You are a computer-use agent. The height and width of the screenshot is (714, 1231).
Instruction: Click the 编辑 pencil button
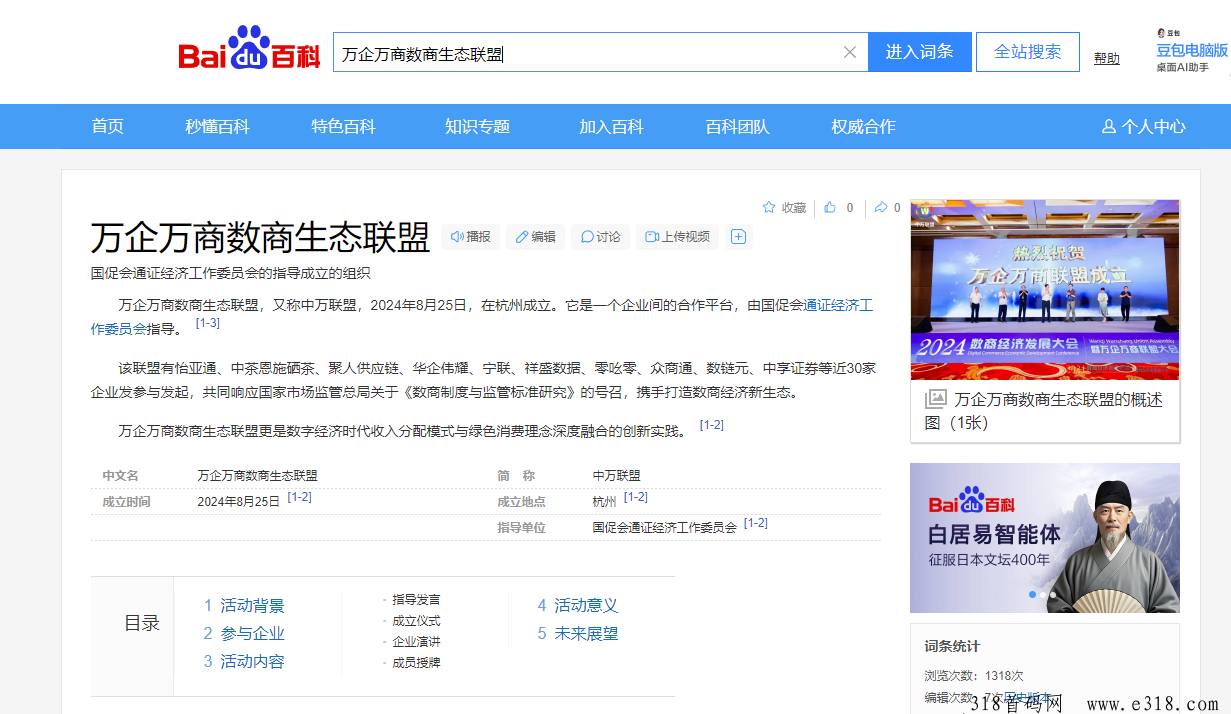tap(535, 237)
